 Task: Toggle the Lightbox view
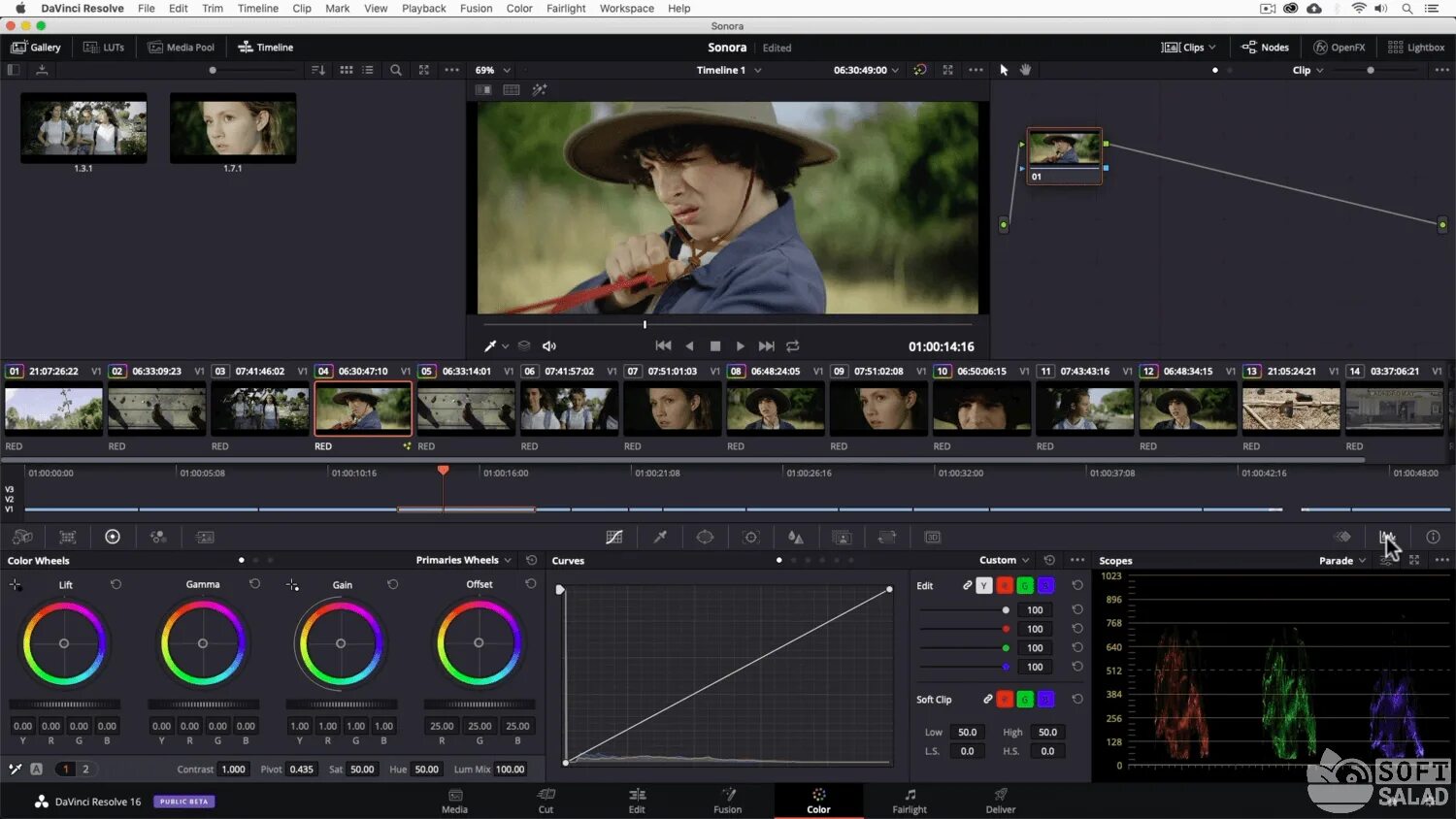(x=1416, y=47)
